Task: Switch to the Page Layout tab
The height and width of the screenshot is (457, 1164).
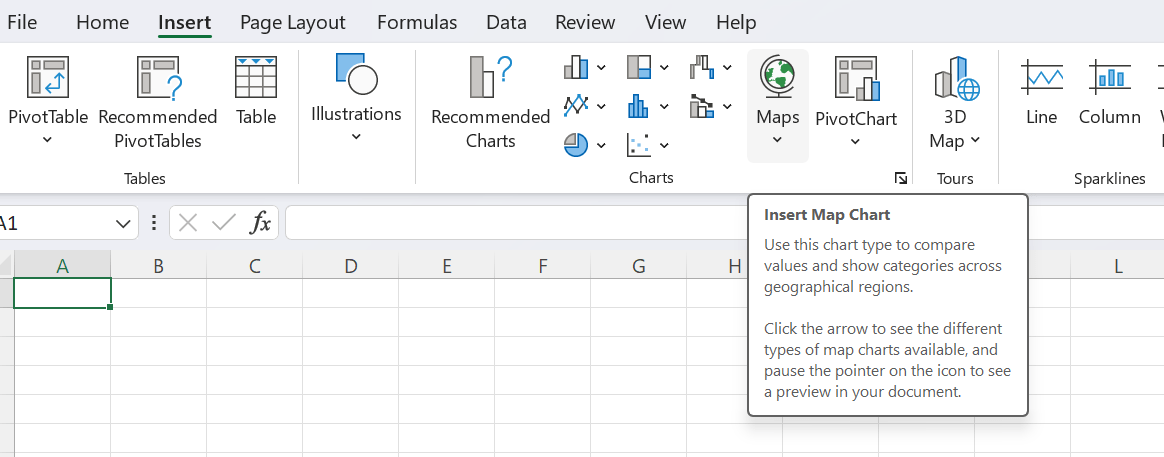Action: click(x=292, y=22)
